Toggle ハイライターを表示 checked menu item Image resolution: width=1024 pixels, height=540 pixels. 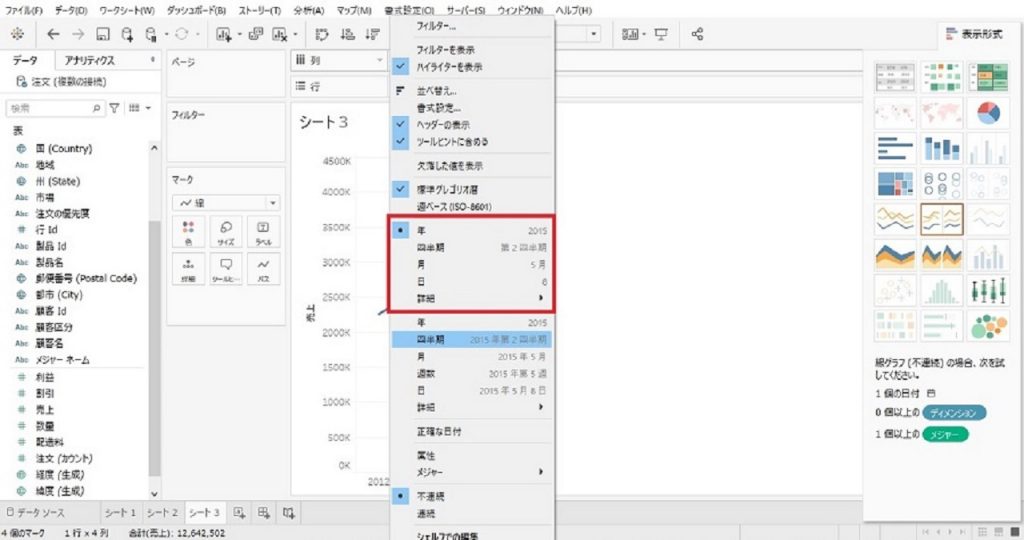pyautogui.click(x=472, y=67)
